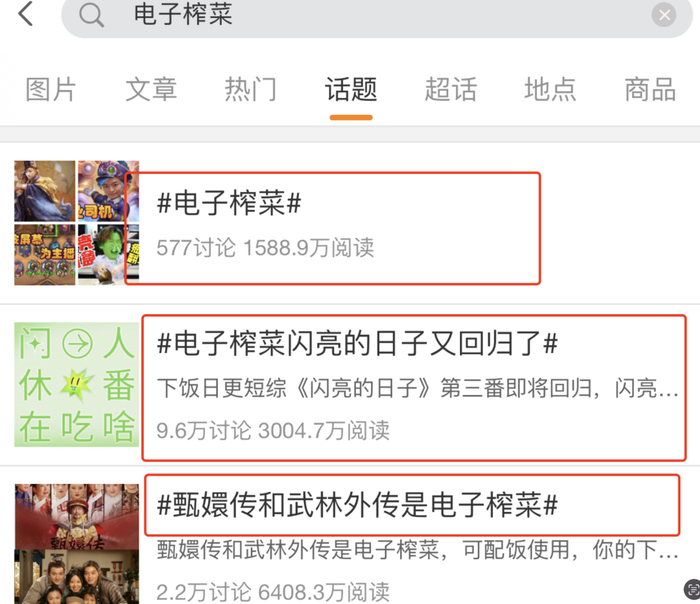Tap the back arrow icon
Screen dimensions: 700x604
coord(25,14)
